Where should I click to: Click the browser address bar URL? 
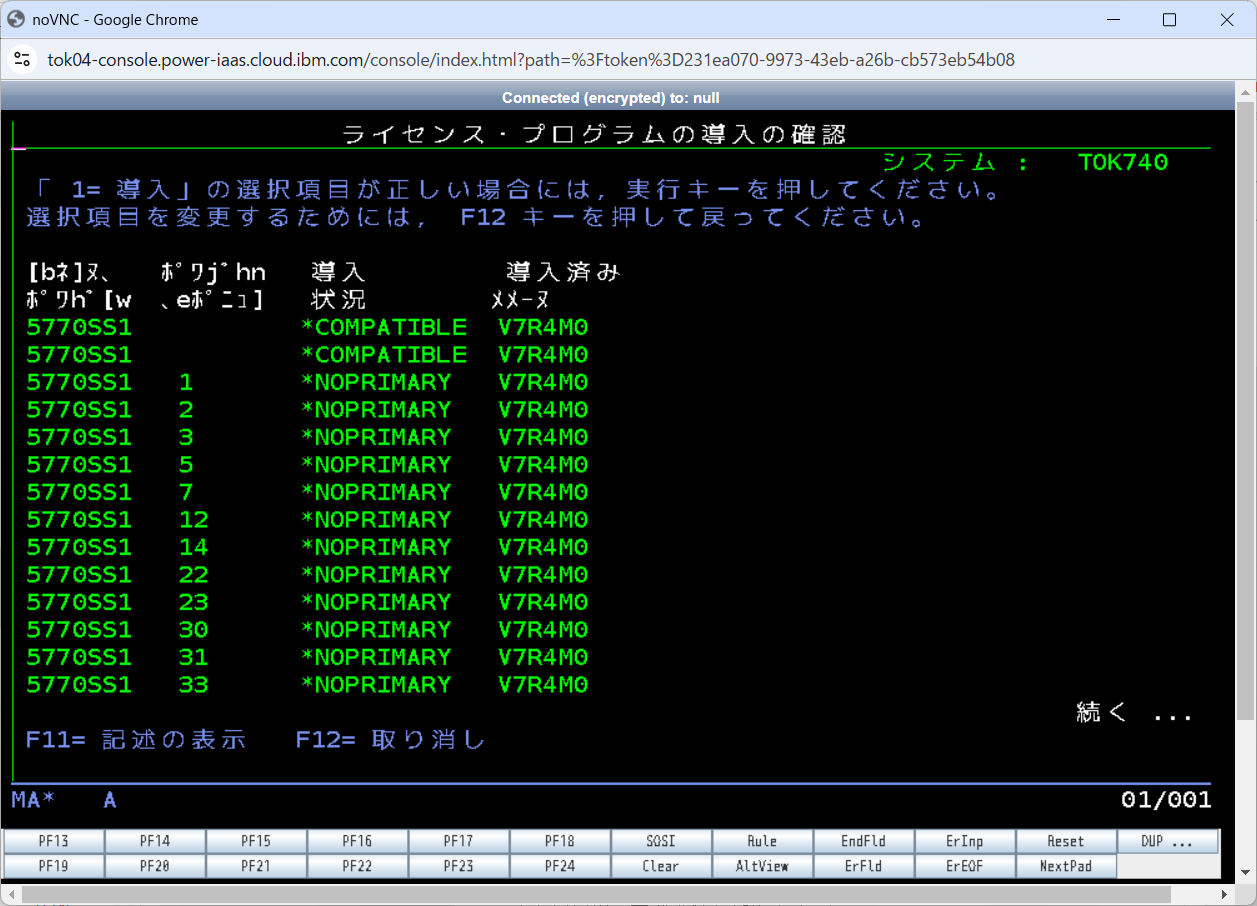[531, 60]
